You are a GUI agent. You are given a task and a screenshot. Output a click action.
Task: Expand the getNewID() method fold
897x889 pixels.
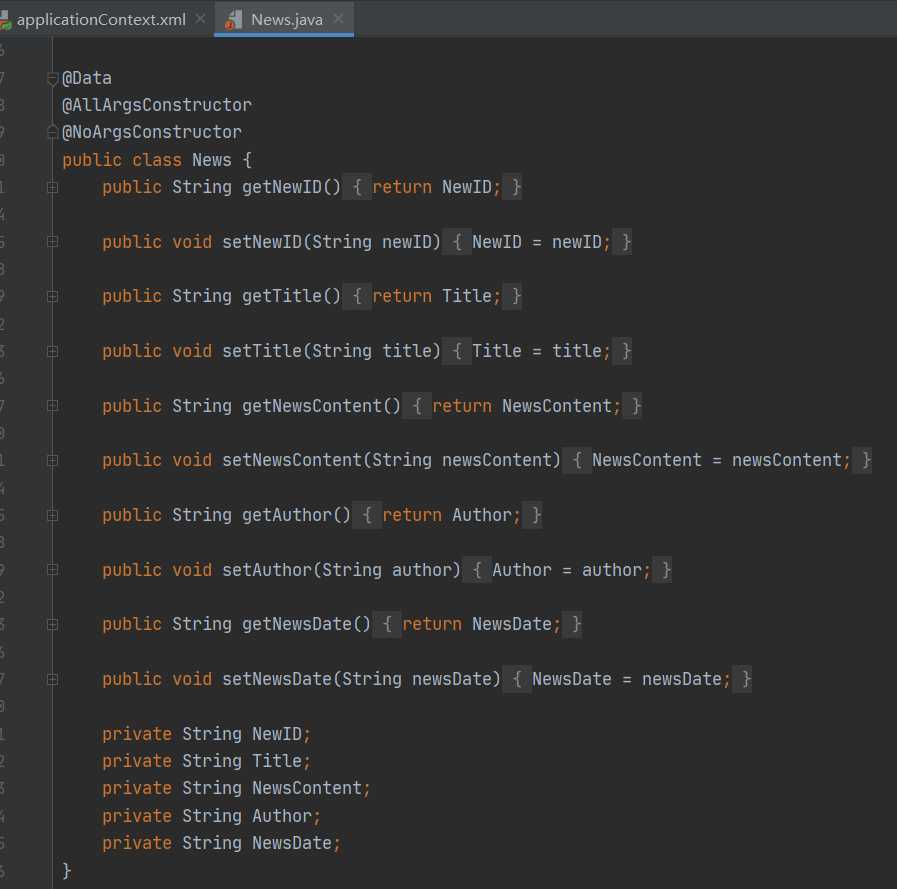(52, 187)
